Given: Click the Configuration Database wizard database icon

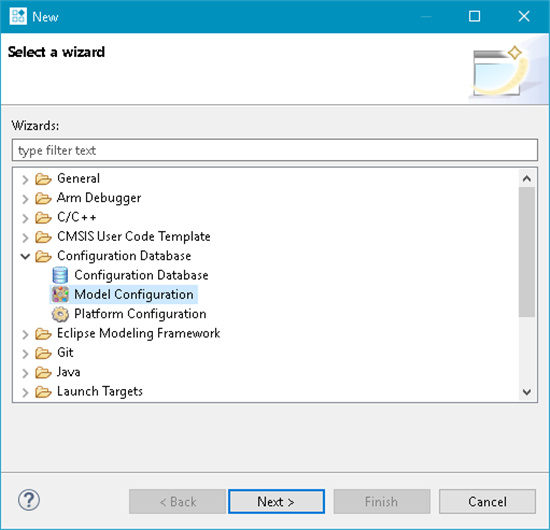Looking at the screenshot, I should click(60, 275).
